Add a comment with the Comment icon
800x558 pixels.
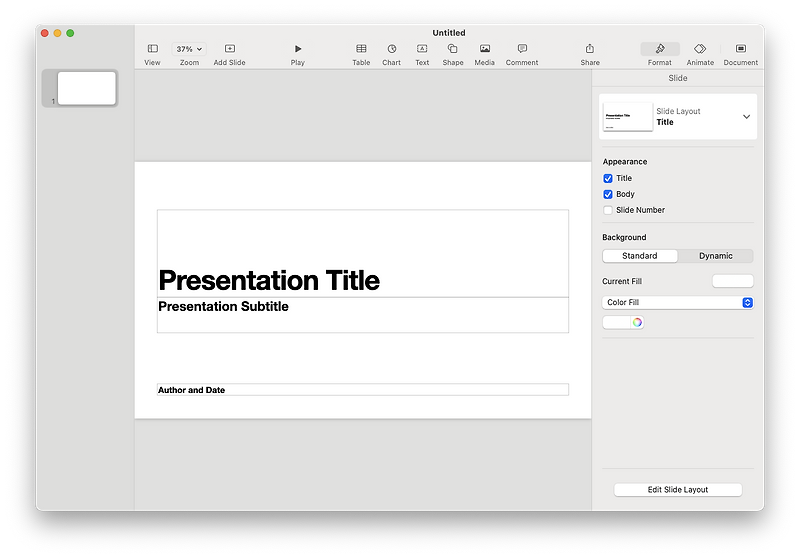522,49
